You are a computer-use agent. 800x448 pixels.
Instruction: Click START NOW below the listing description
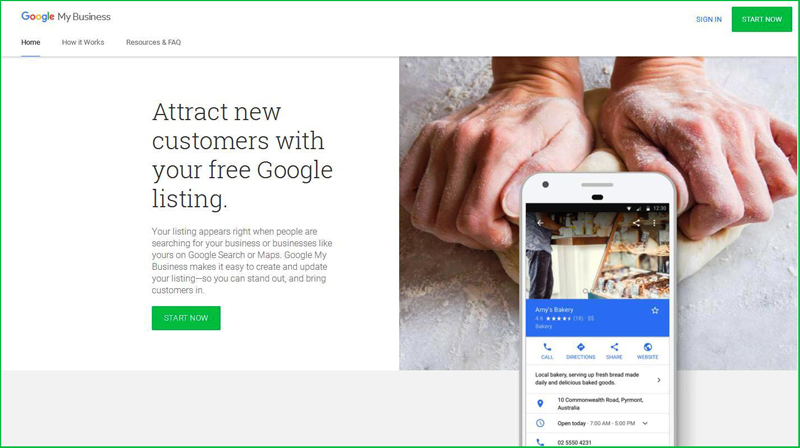186,318
